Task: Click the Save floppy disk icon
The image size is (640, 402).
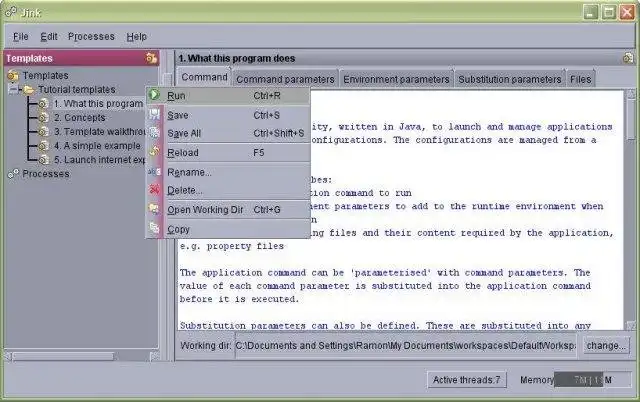Action: (154, 114)
